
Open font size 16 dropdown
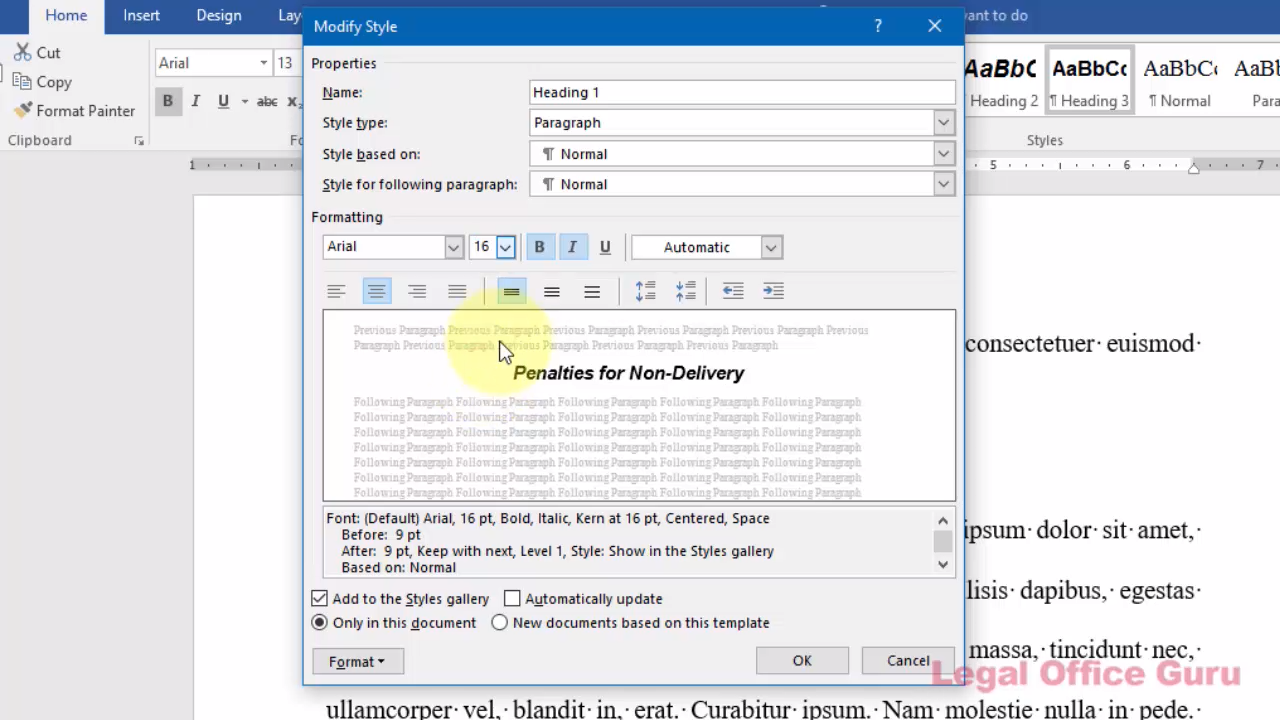coord(505,247)
